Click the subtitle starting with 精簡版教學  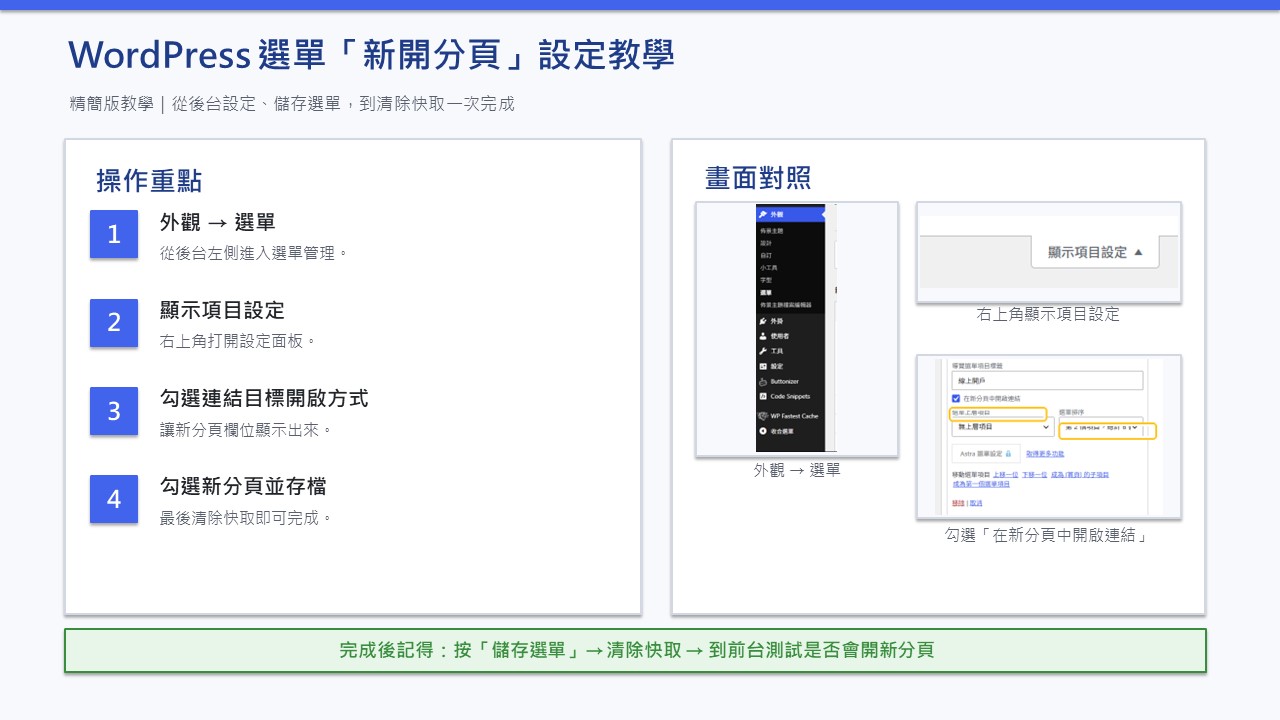292,104
